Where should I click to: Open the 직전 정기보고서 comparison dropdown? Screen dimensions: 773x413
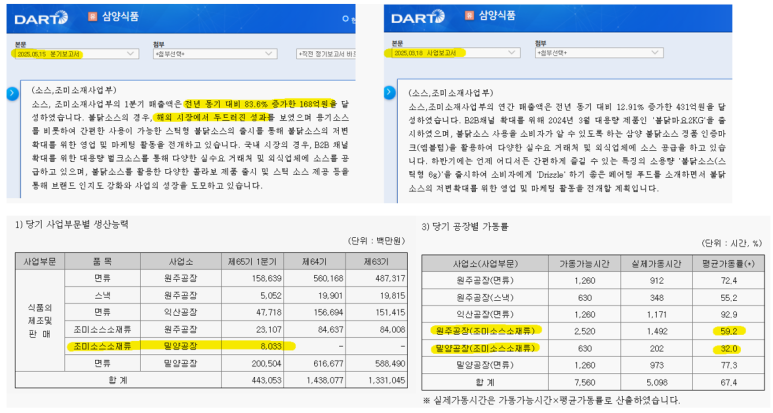click(326, 54)
